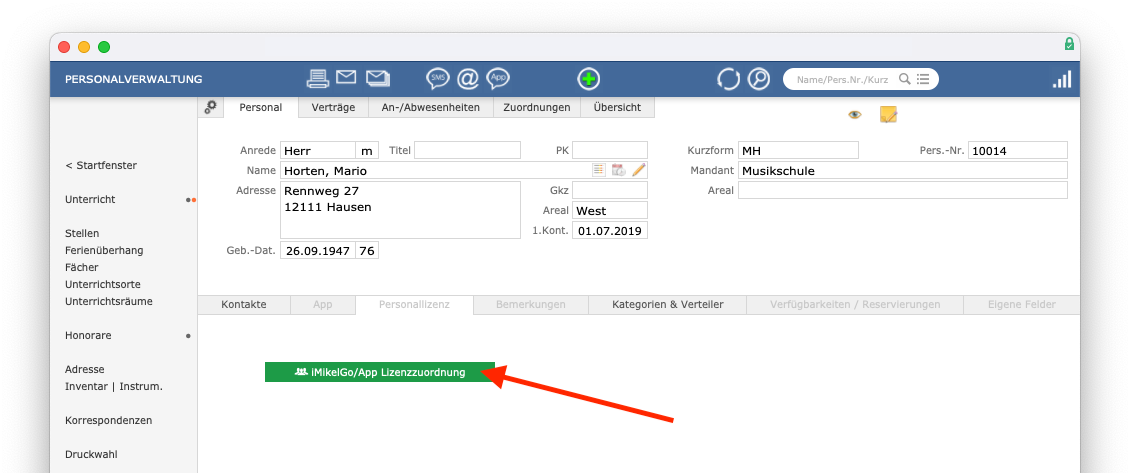1136x473 pixels.
Task: Open Fächer in the sidebar
Action: [x=81, y=267]
